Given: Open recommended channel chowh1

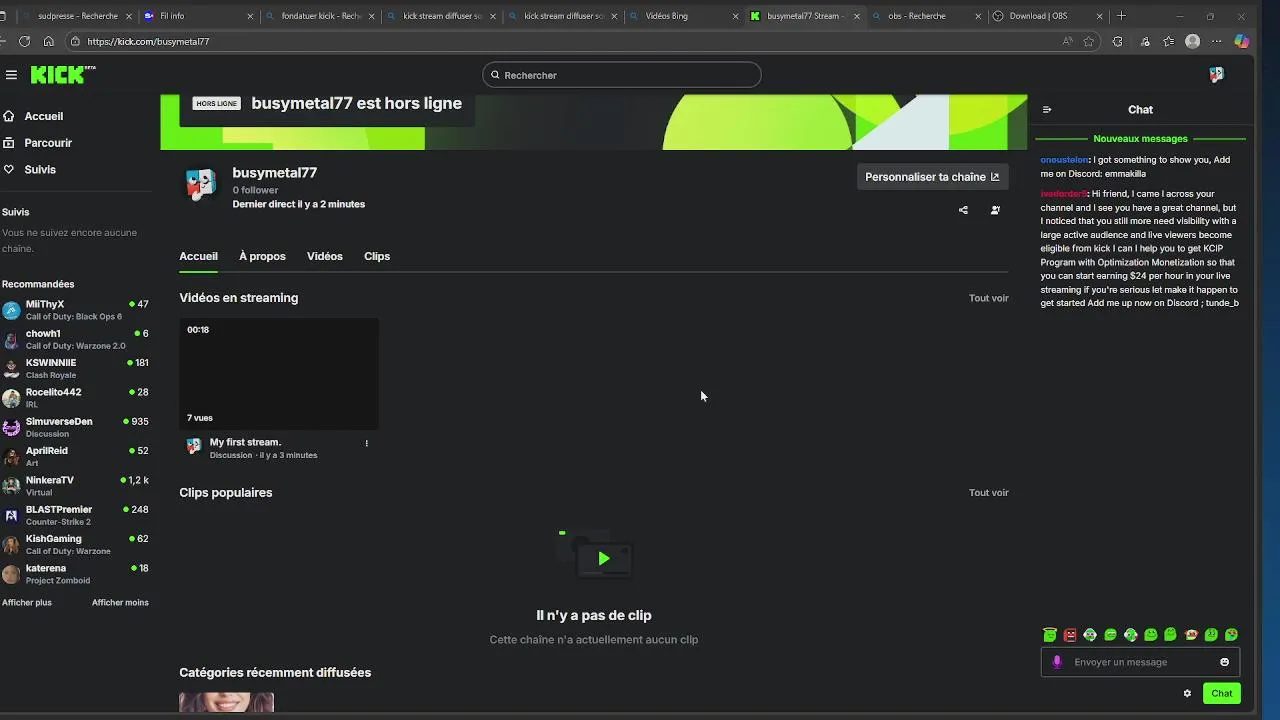Looking at the screenshot, I should [x=75, y=339].
